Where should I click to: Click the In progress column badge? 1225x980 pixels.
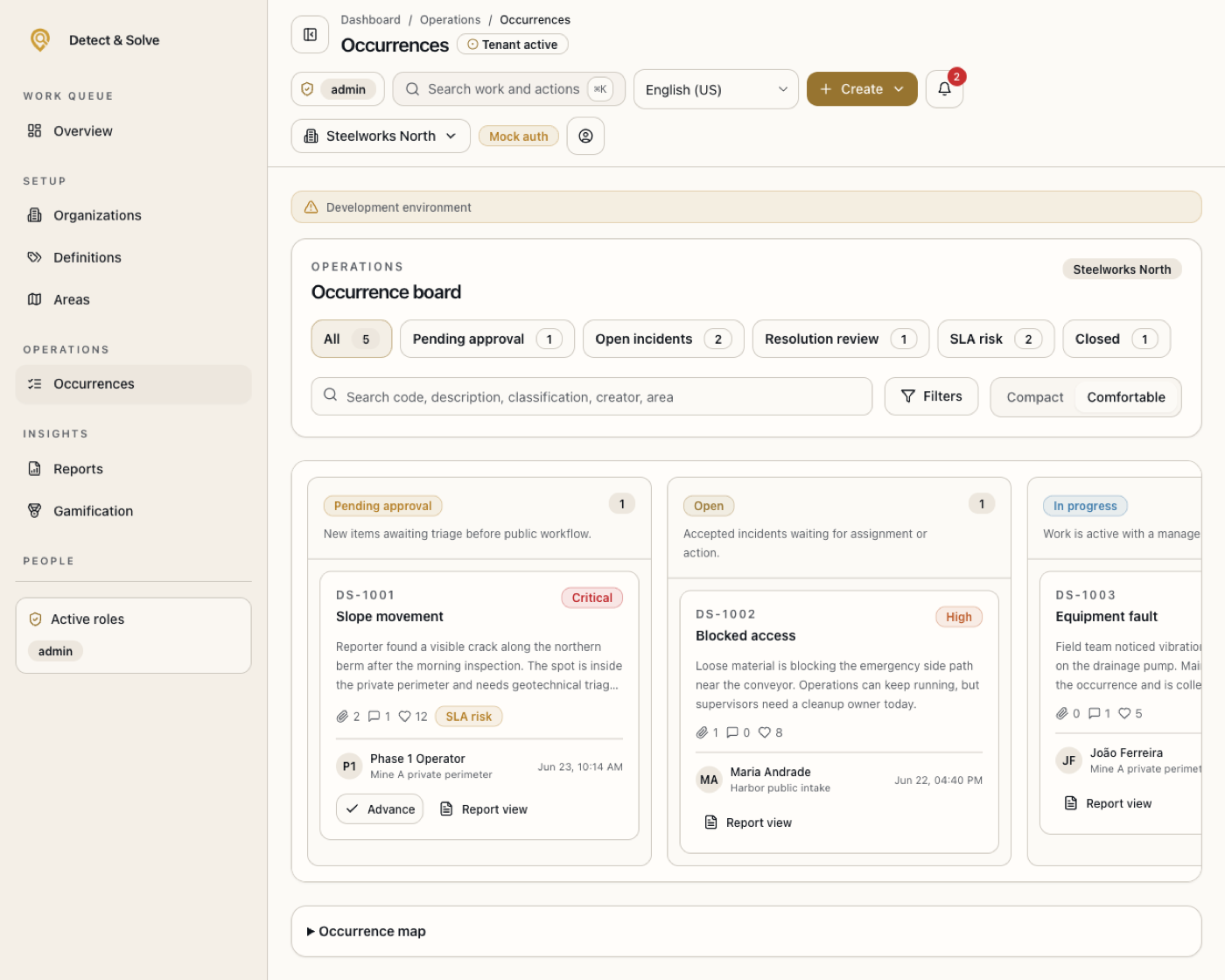(1085, 506)
